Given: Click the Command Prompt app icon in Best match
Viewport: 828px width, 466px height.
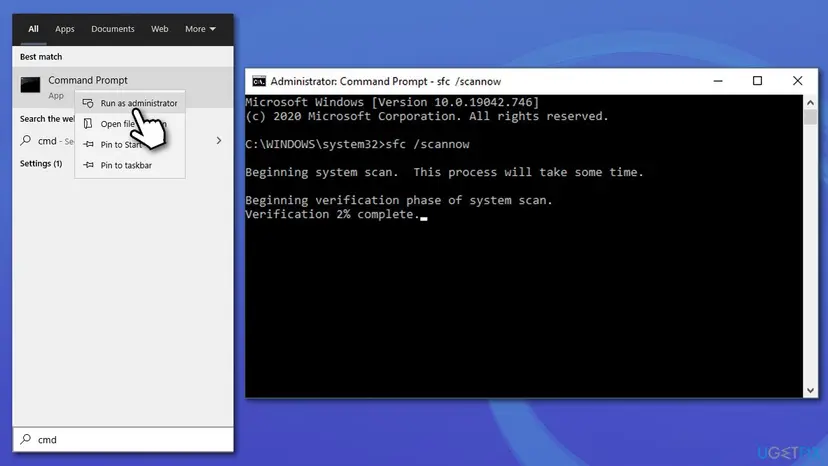Looking at the screenshot, I should pos(30,85).
